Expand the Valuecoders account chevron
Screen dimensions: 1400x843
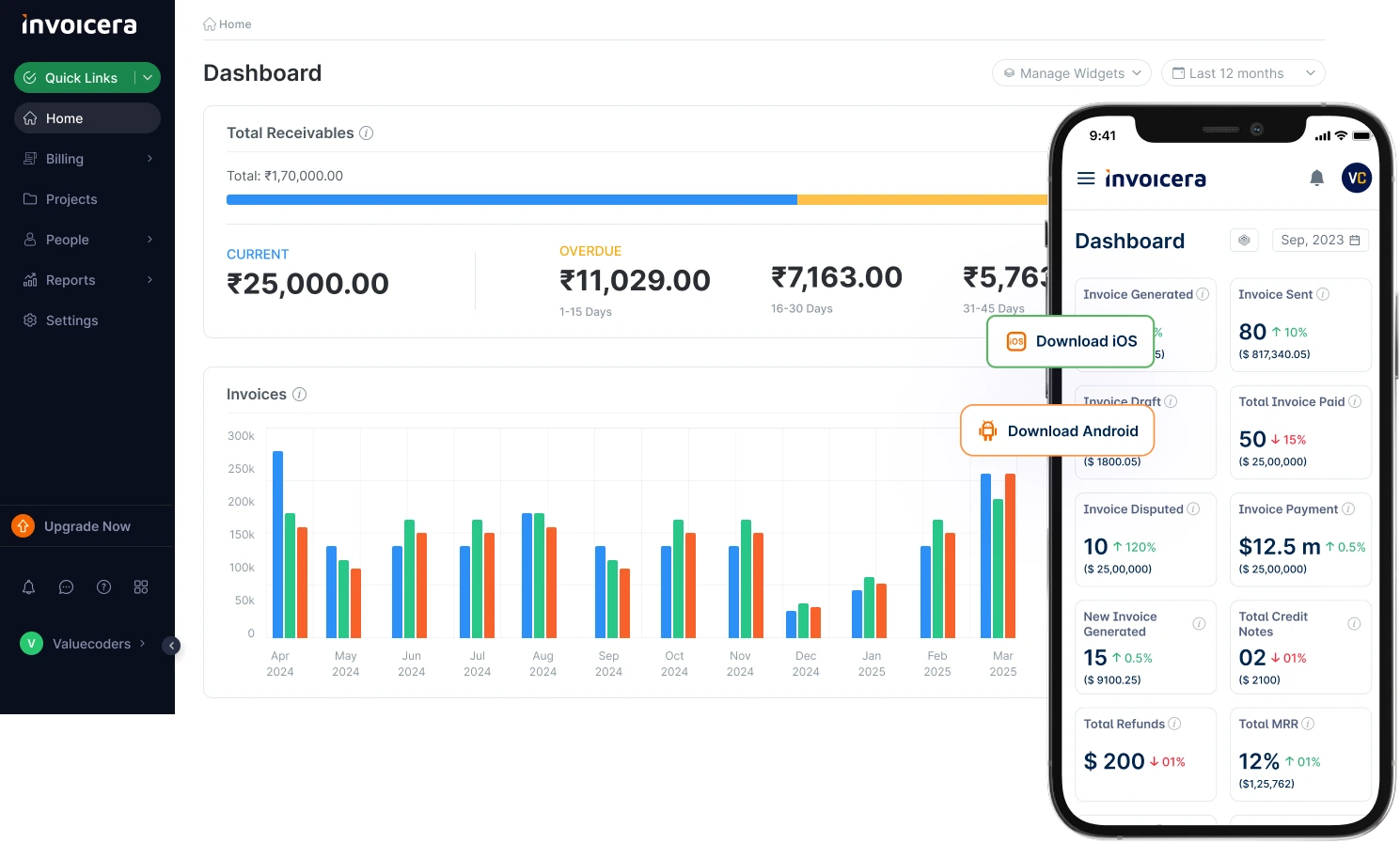(x=143, y=644)
